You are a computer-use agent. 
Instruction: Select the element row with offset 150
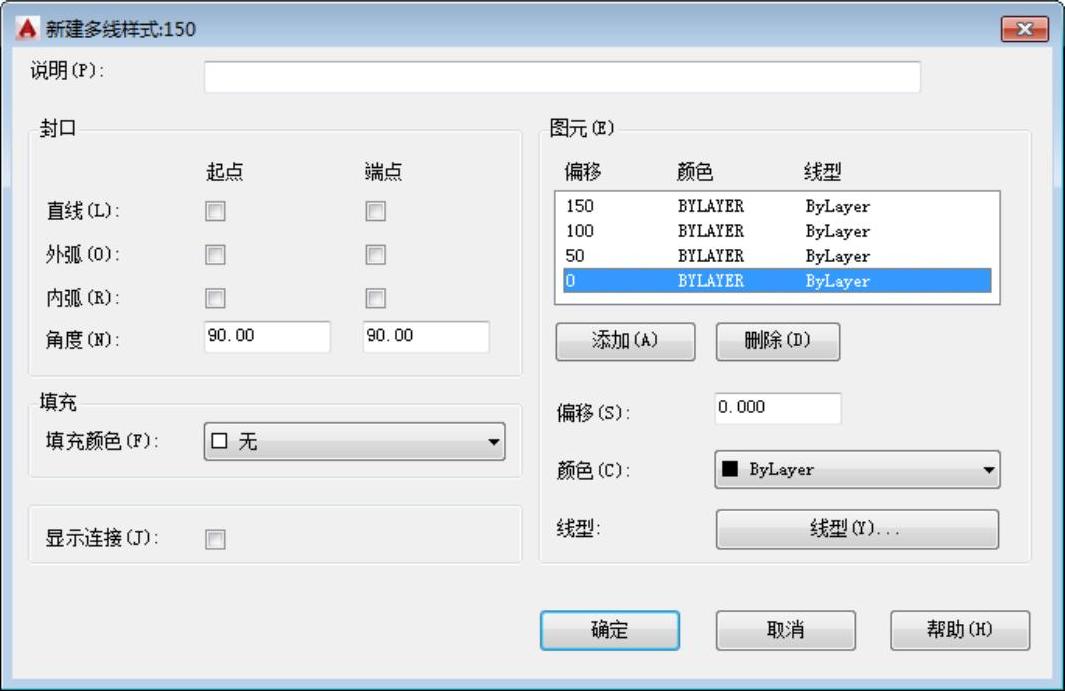777,206
